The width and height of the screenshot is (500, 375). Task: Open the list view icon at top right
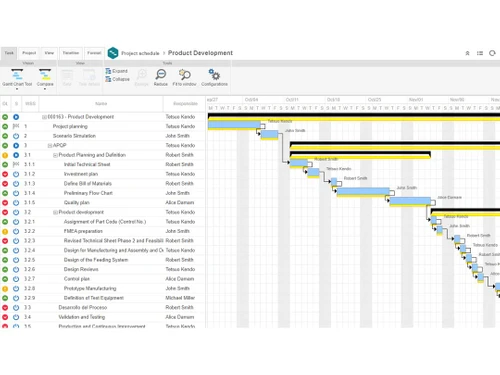click(x=480, y=53)
